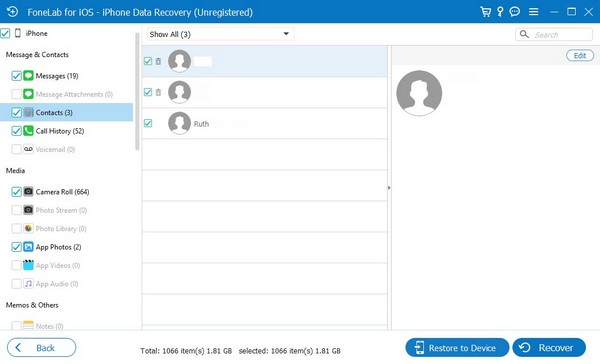The height and width of the screenshot is (364, 600).
Task: Uncheck the first contact row checkbox
Action: (x=148, y=61)
